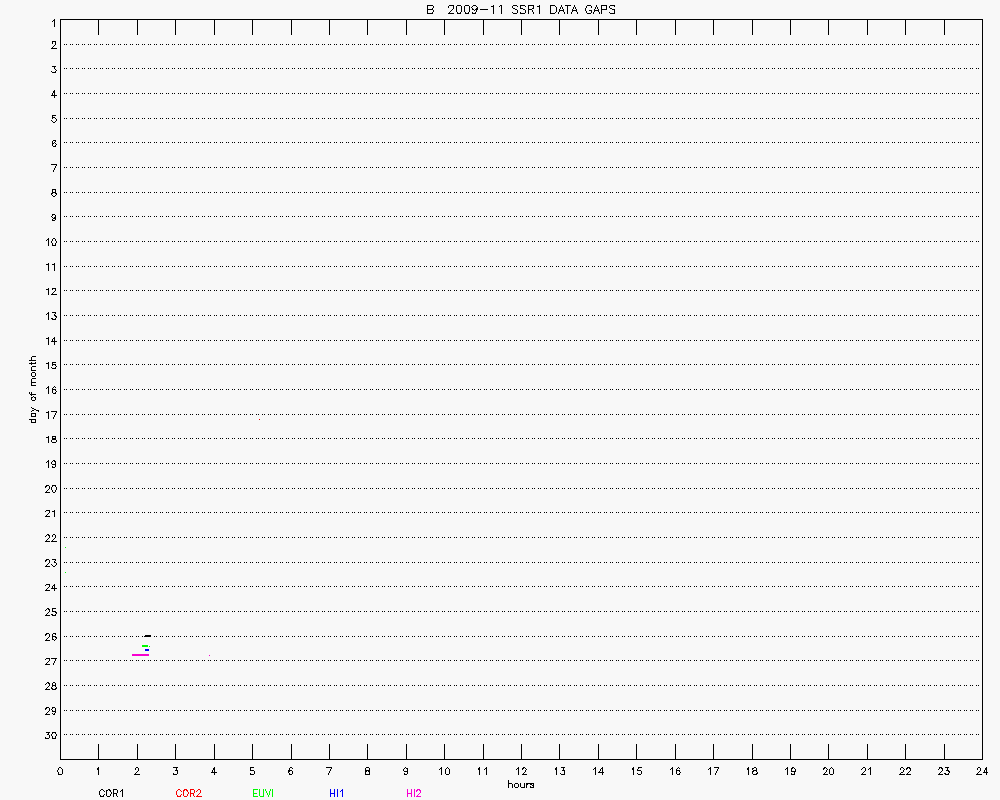Click the black COR1 data gap bar
The width and height of the screenshot is (1000, 800).
tap(147, 636)
